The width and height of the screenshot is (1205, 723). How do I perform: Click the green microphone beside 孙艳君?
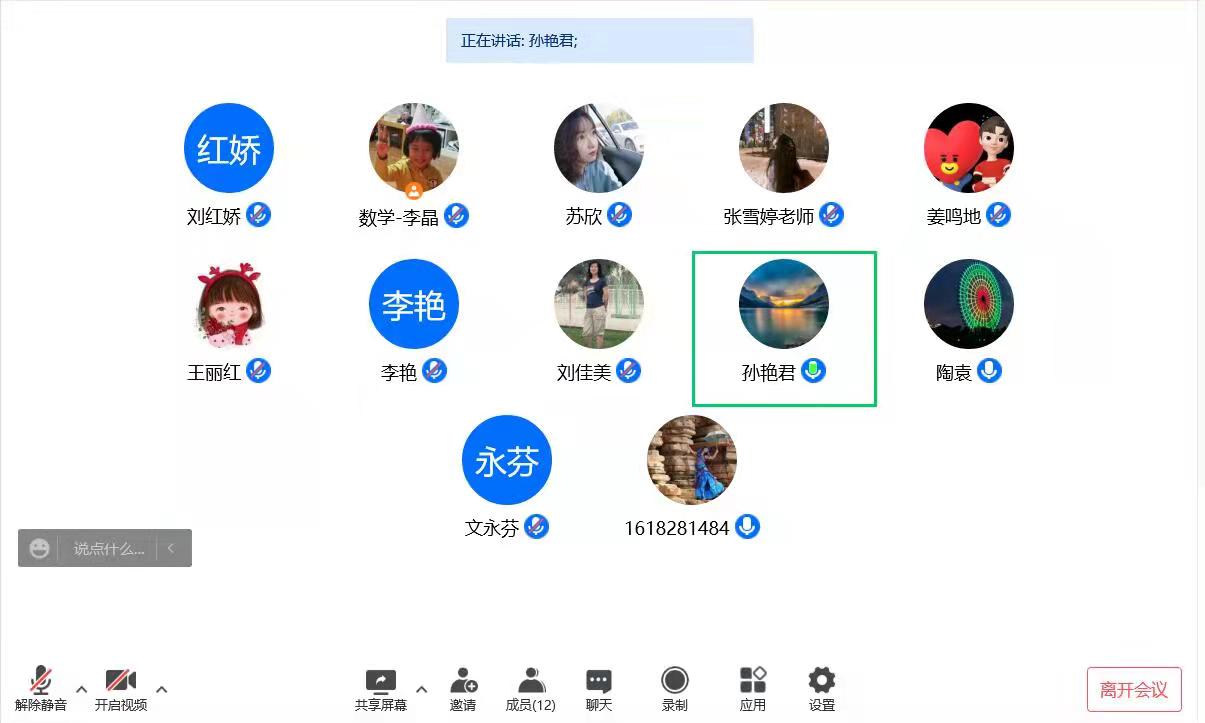[x=813, y=371]
